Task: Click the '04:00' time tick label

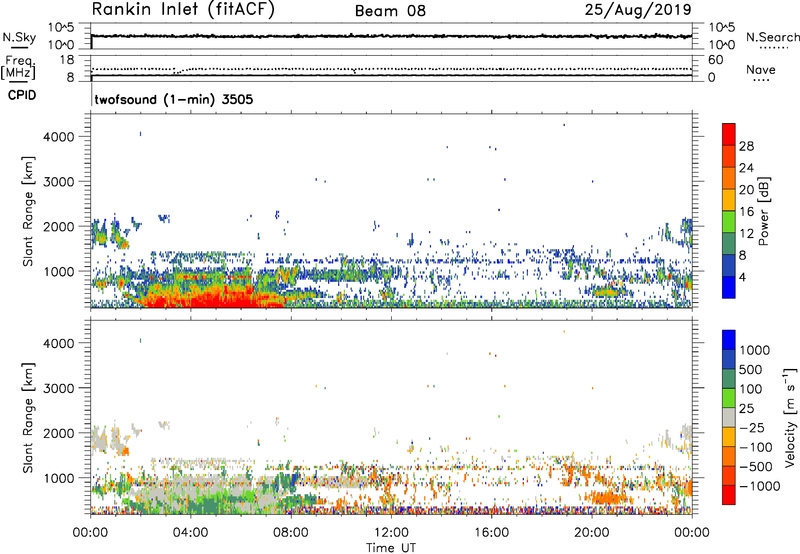Action: pos(190,533)
